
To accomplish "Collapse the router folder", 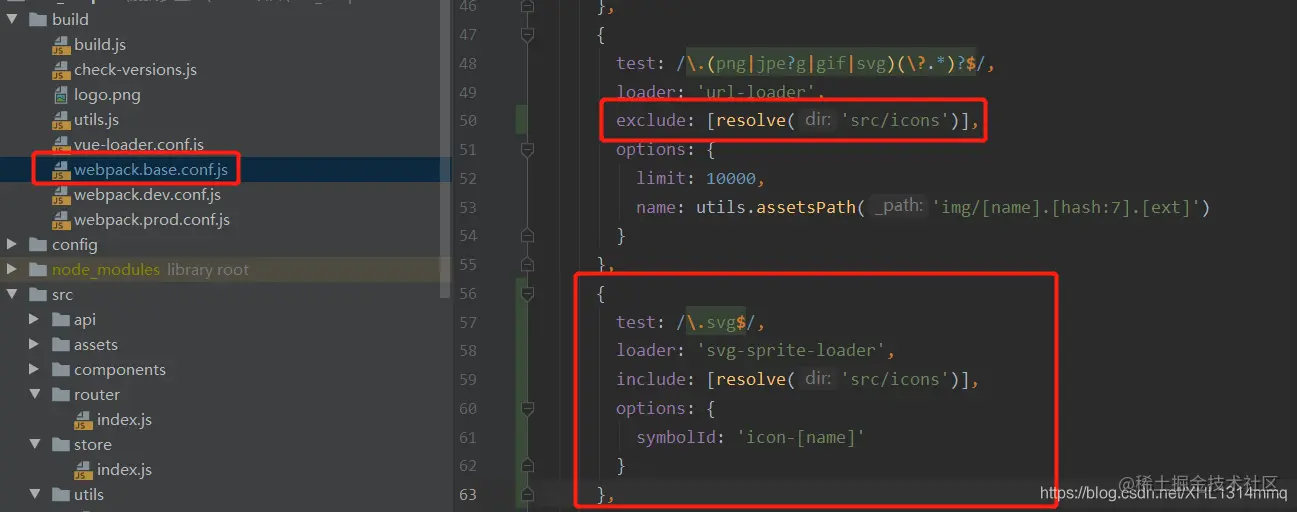I will pos(34,395).
